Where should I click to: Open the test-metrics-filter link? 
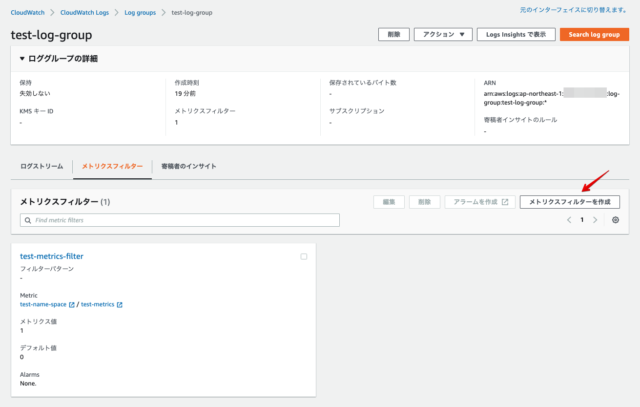point(51,256)
